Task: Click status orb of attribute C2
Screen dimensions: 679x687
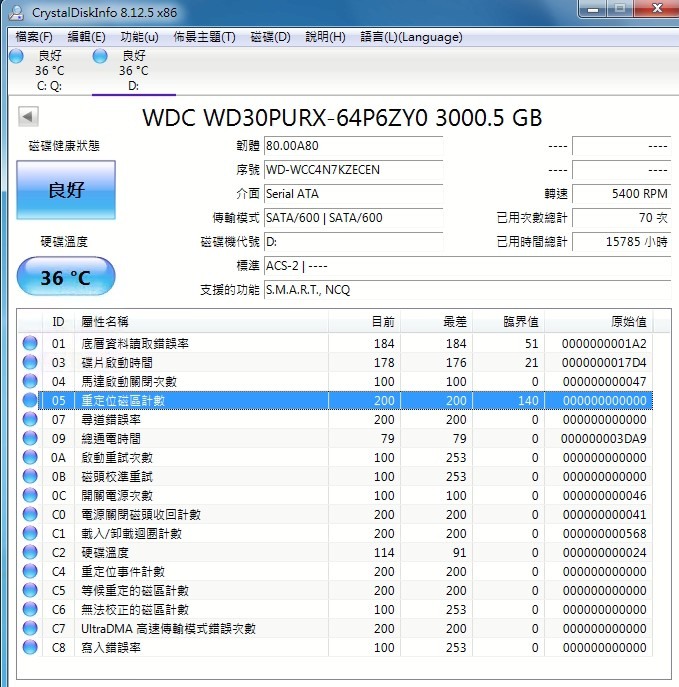Action: pyautogui.click(x=30, y=552)
